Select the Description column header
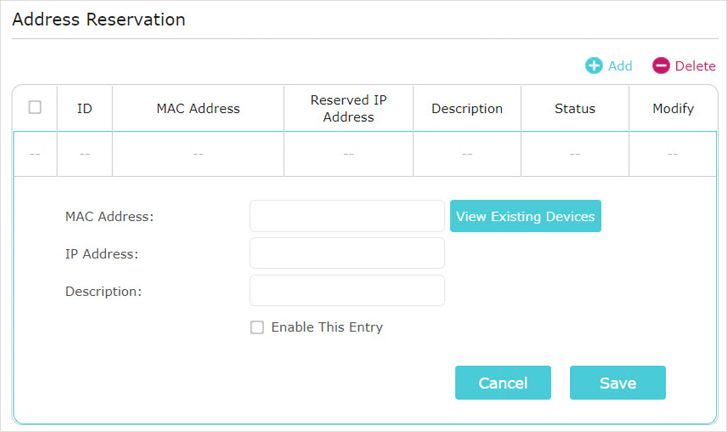 click(x=467, y=108)
